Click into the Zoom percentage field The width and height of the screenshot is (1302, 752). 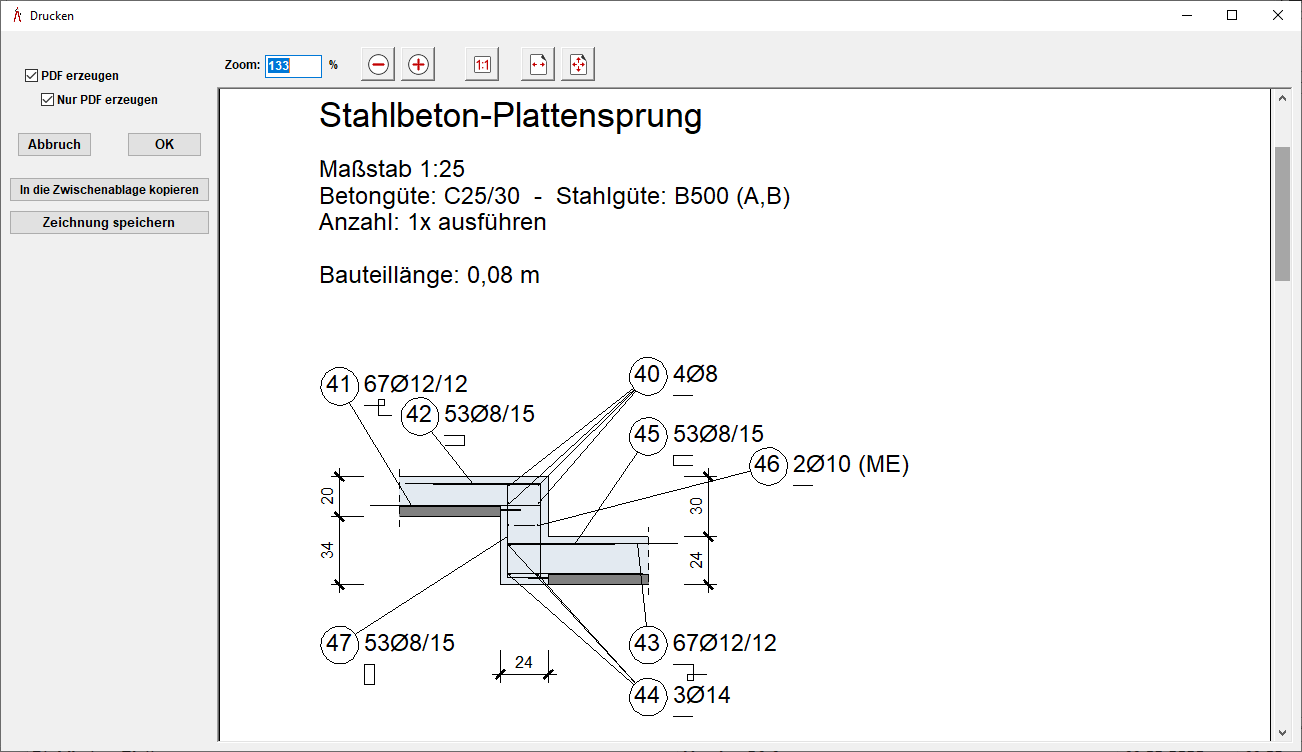click(293, 66)
